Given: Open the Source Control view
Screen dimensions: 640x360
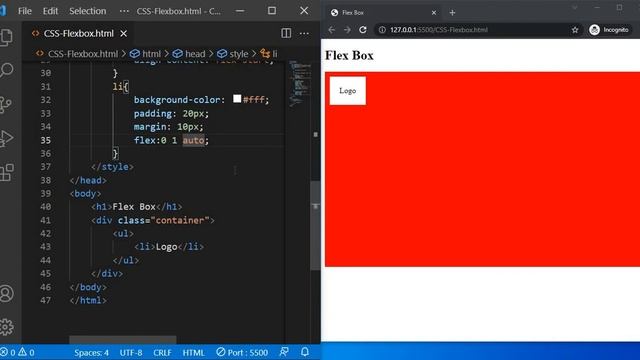Looking at the screenshot, I should [6, 104].
